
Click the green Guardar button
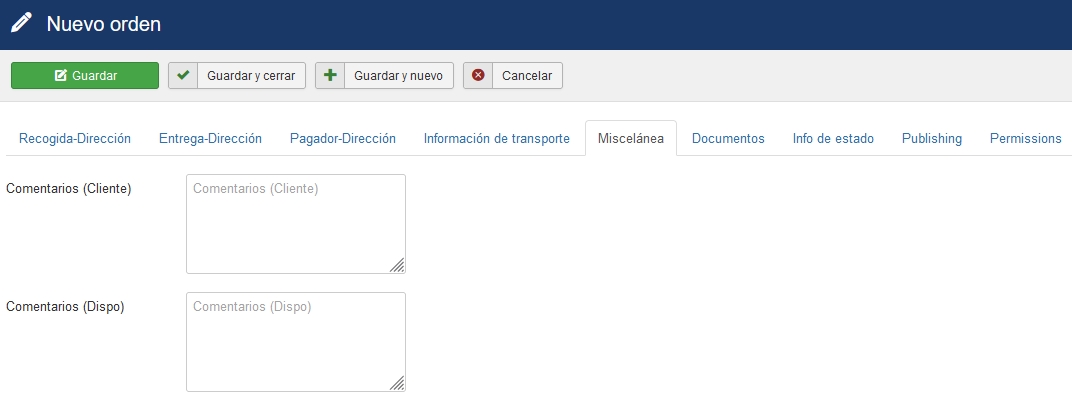click(x=85, y=76)
